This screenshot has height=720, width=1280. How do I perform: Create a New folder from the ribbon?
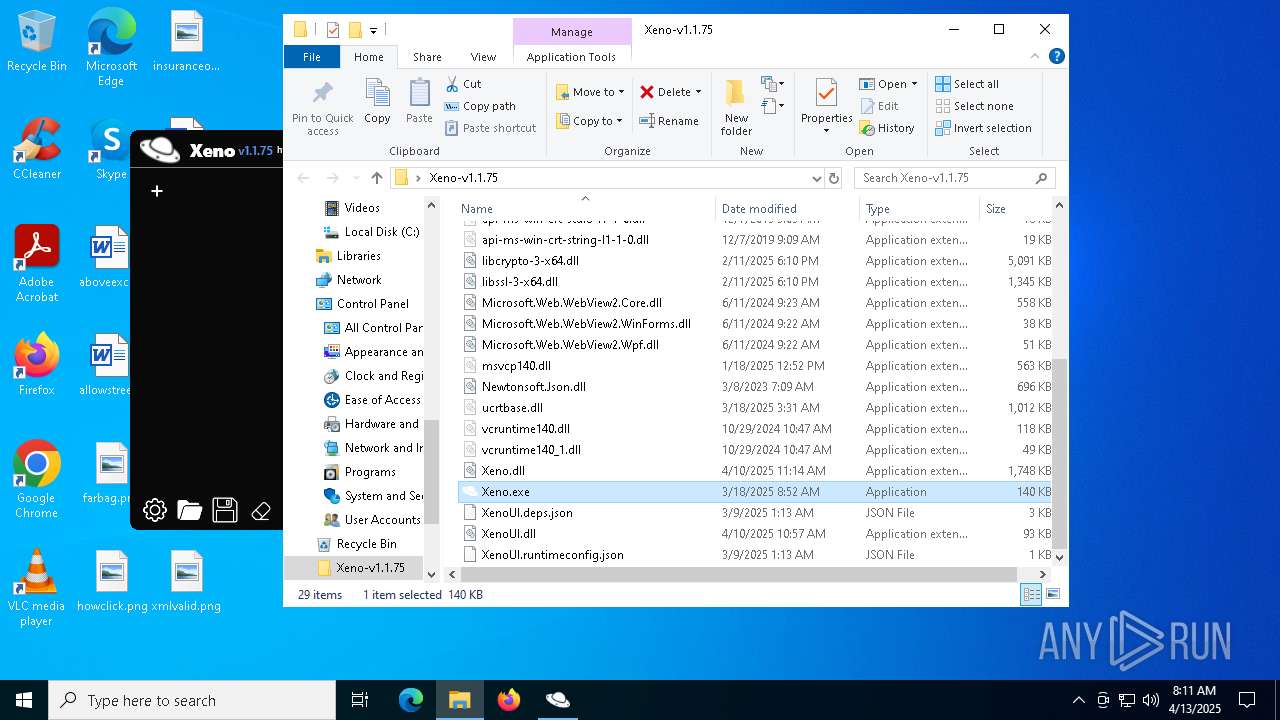click(736, 108)
